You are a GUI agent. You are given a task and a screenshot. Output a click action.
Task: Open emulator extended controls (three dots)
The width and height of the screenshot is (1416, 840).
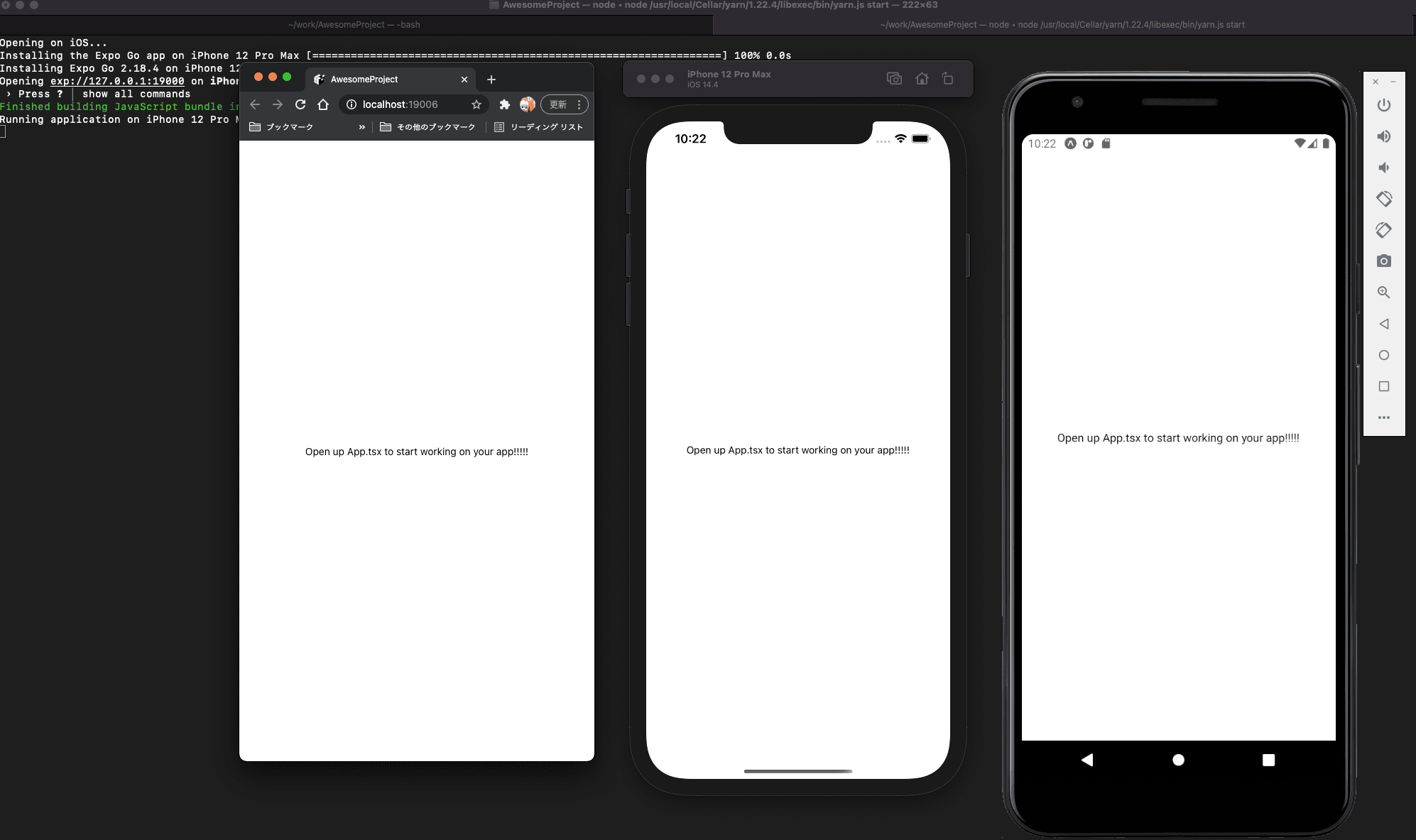point(1383,418)
